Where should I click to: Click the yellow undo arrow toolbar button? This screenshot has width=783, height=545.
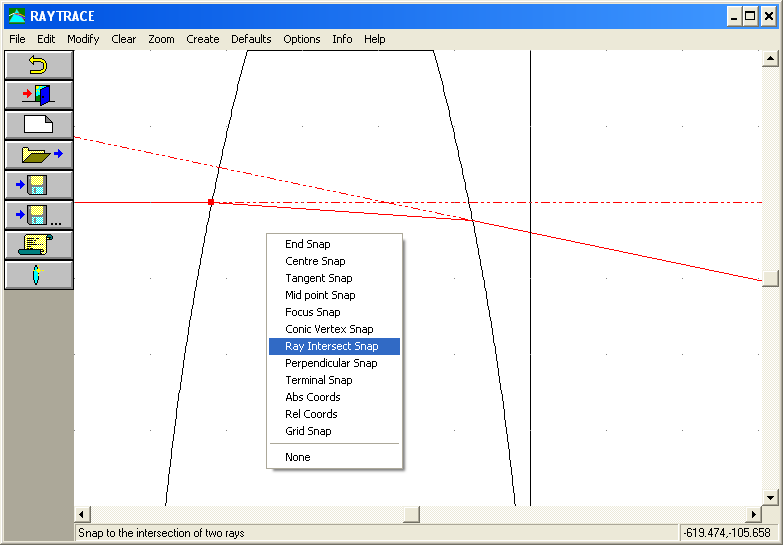pos(38,65)
